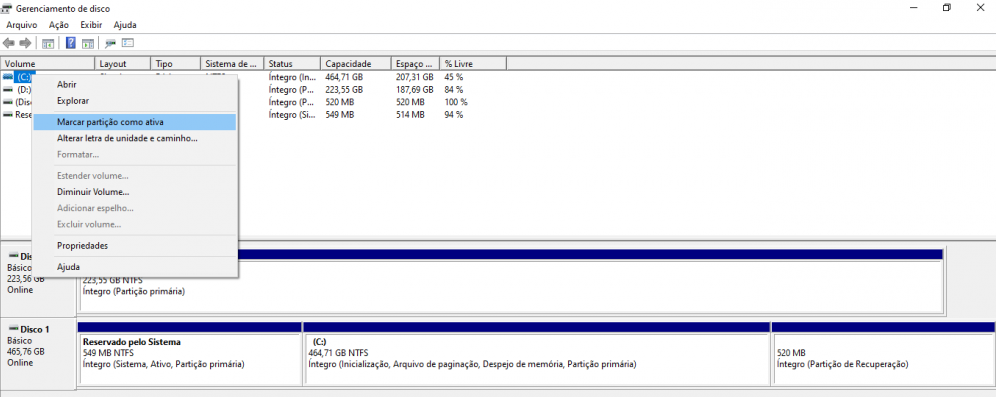The height and width of the screenshot is (397, 996).
Task: Click the show/hide console tree icon
Action: coord(48,43)
